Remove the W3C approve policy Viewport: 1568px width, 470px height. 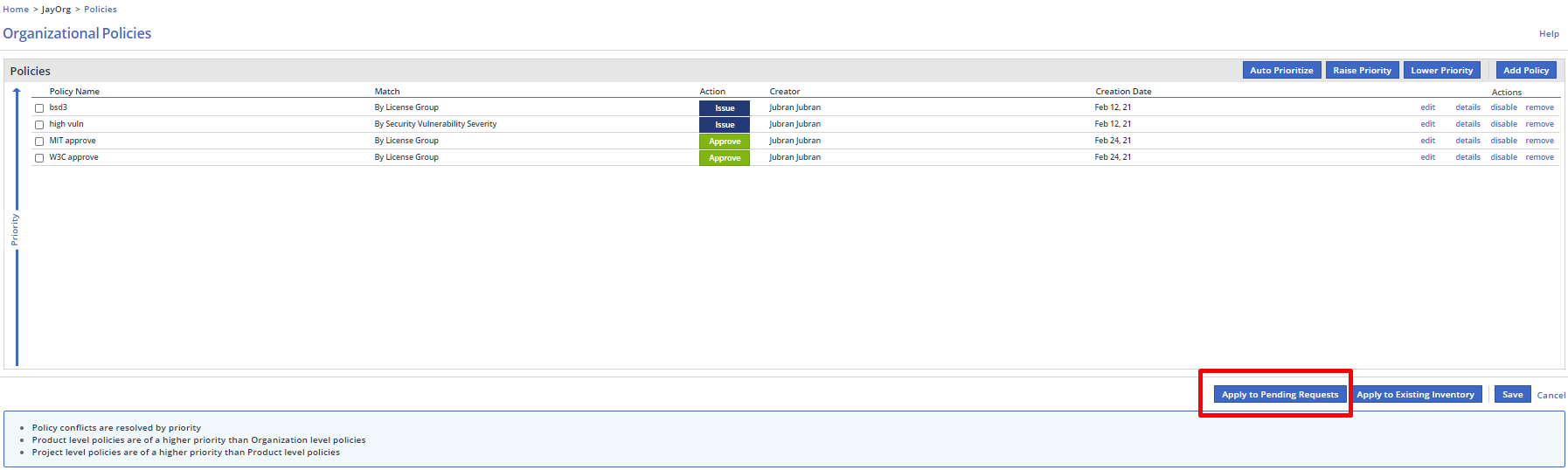[x=1539, y=157]
